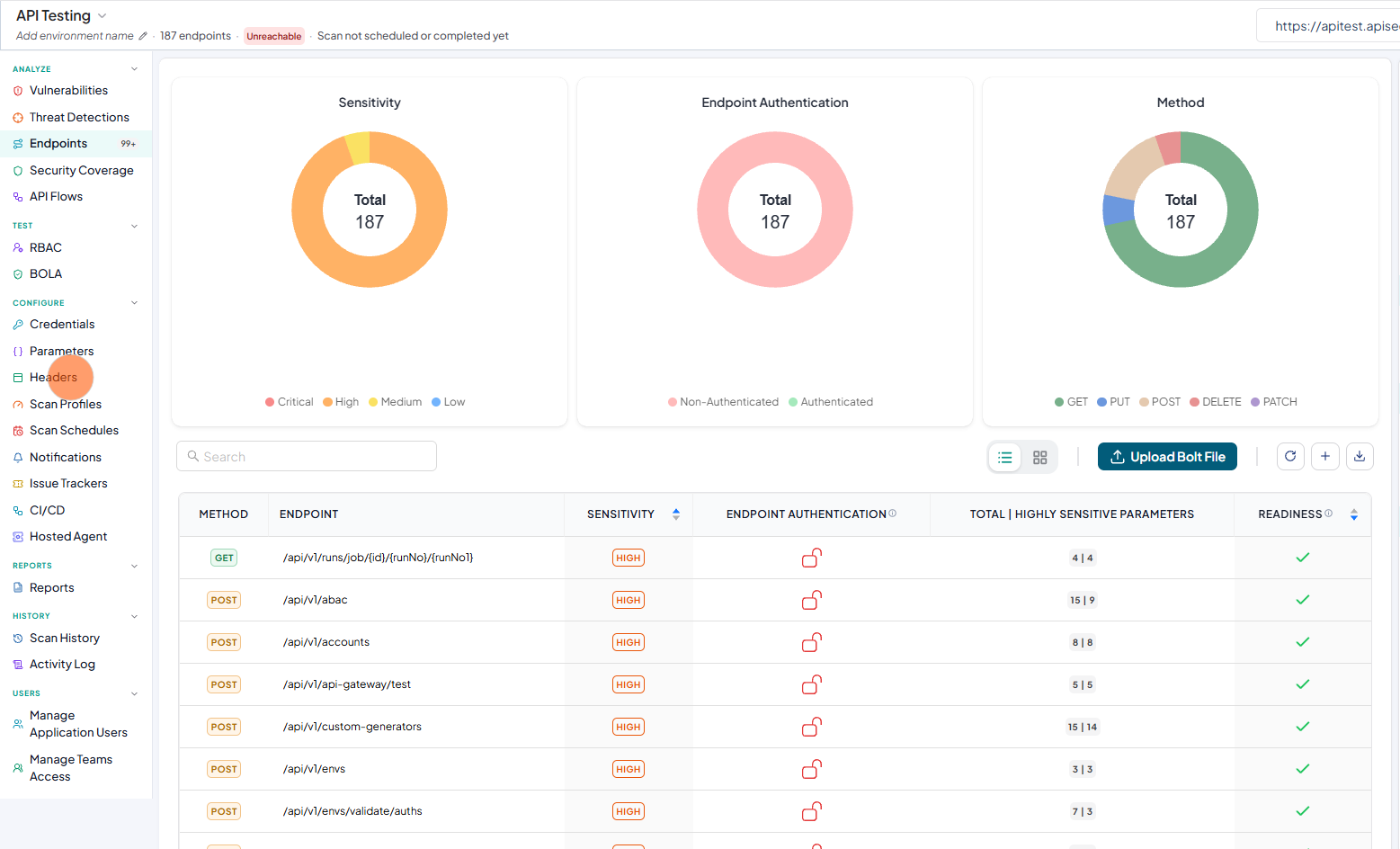Open Vulnerabilities in the sidebar
The height and width of the screenshot is (849, 1400).
68,91
